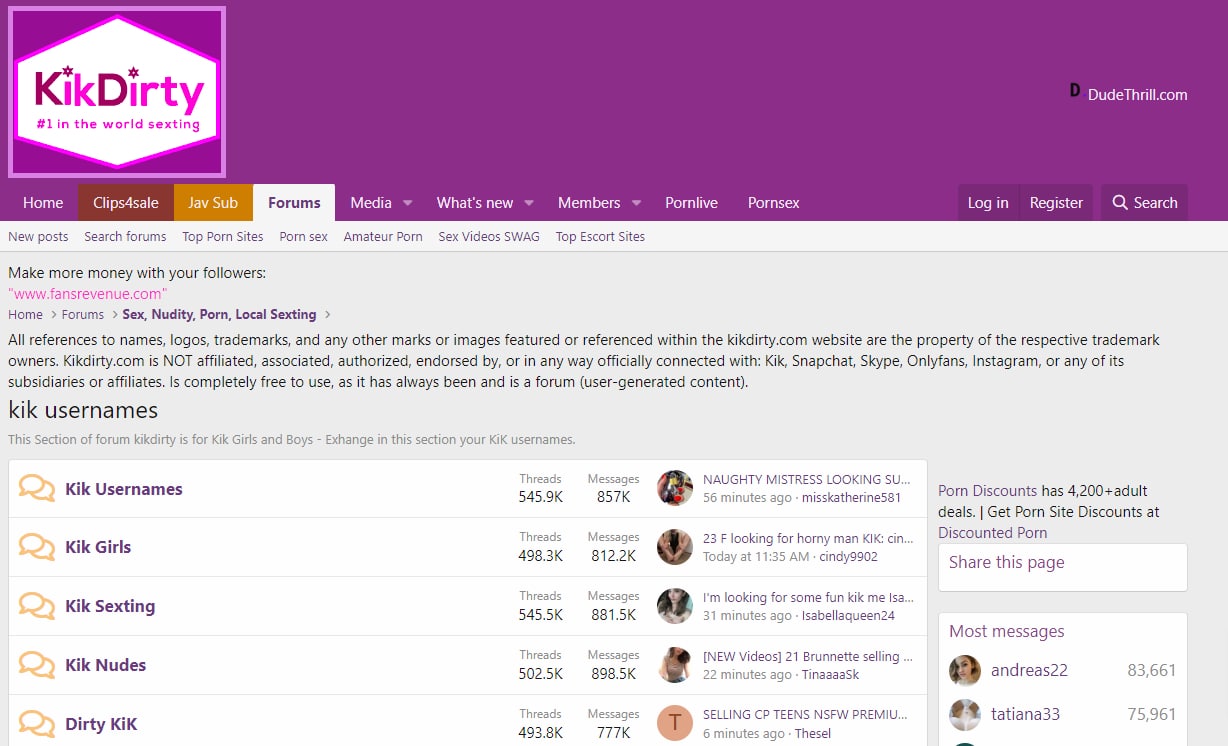The image size is (1228, 746).
Task: Open the Search forums link
Action: (x=125, y=237)
